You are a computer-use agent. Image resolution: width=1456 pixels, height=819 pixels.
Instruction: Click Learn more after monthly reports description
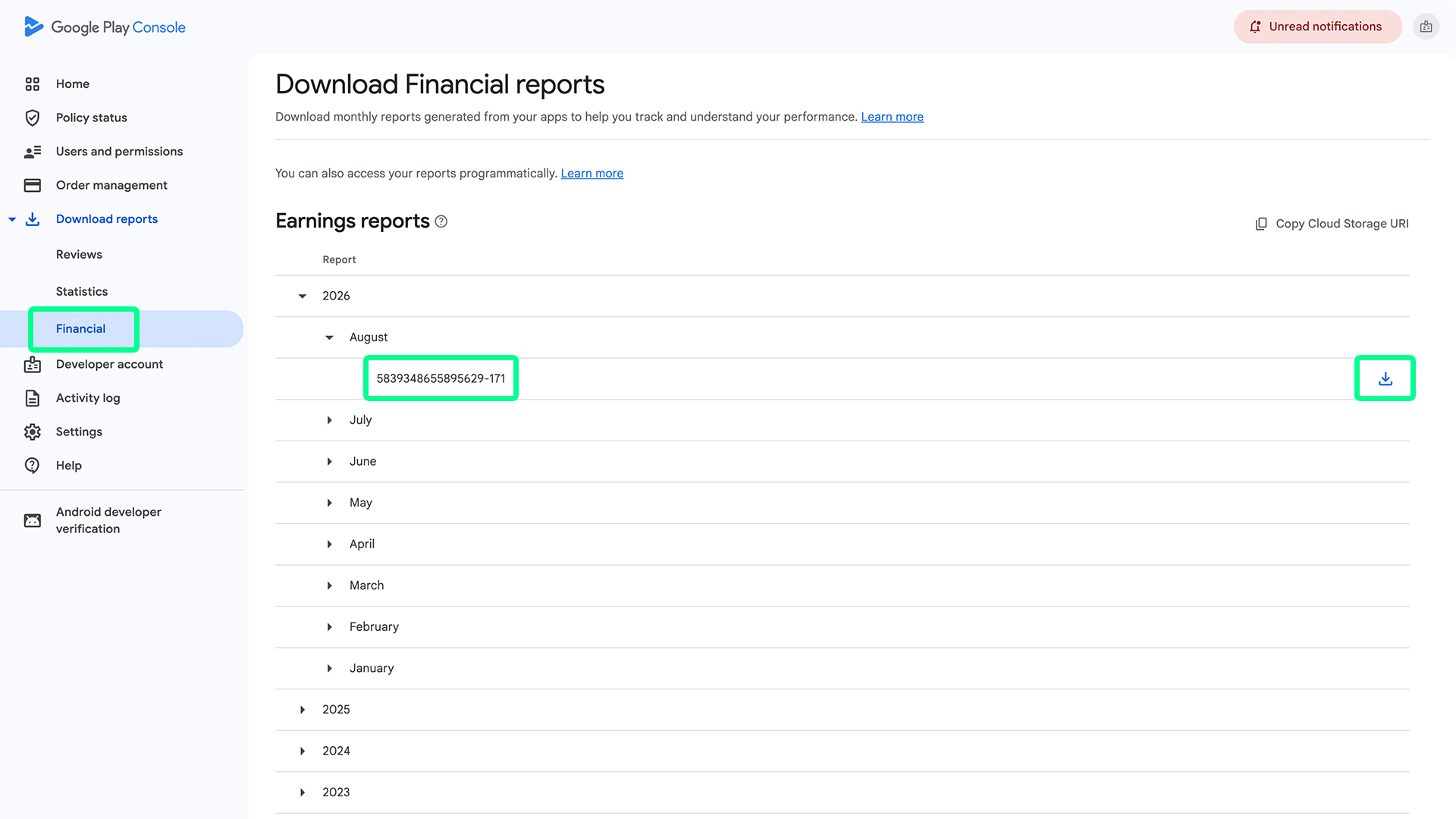(x=892, y=117)
